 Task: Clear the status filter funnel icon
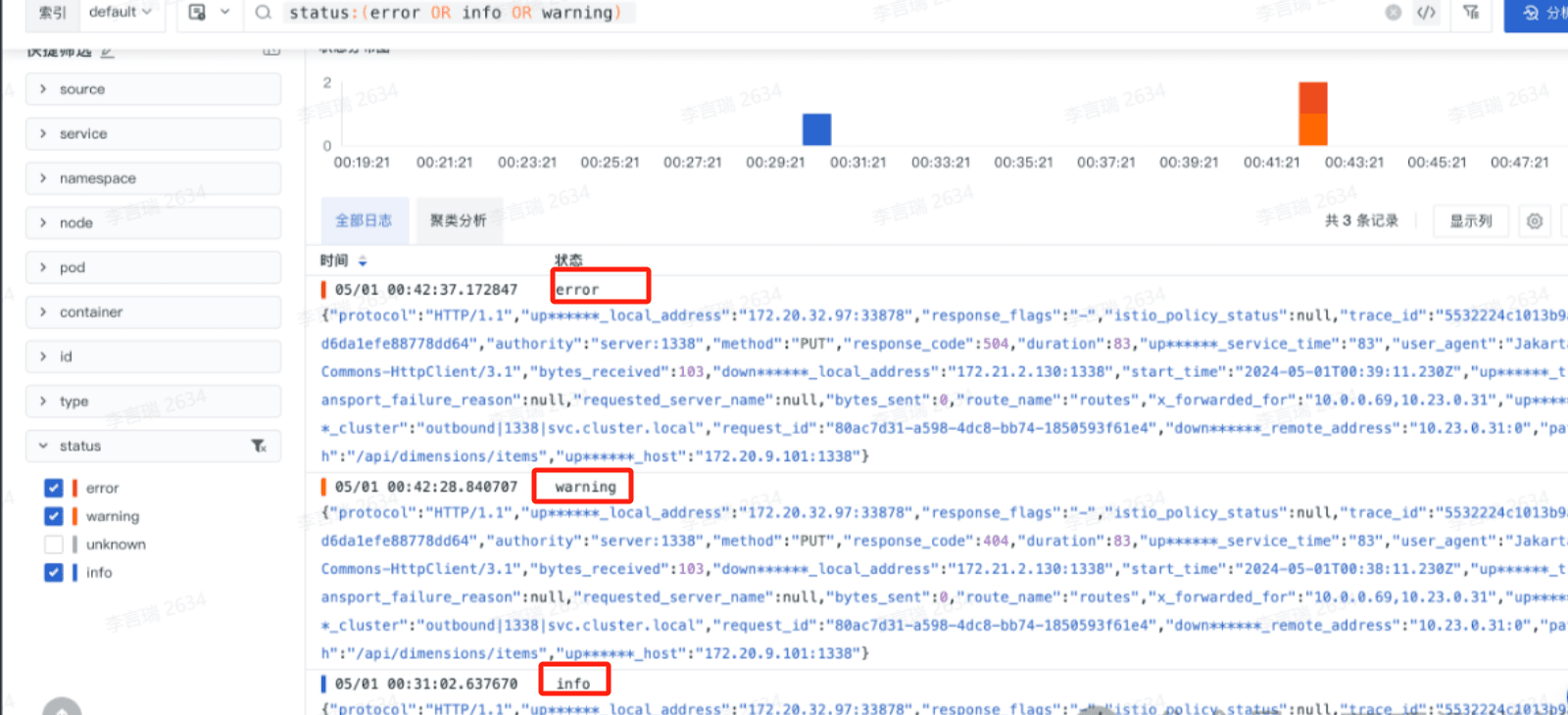(259, 446)
